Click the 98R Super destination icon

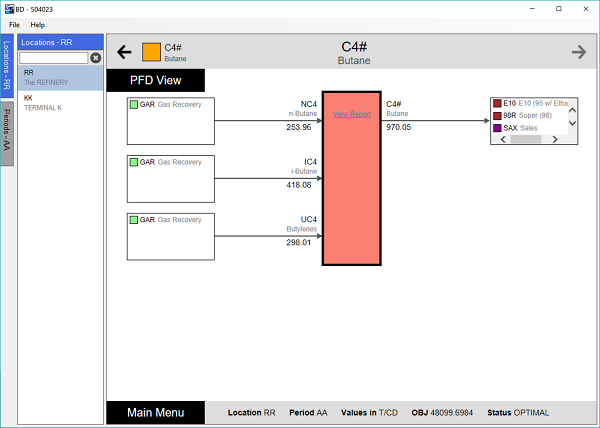pos(497,115)
